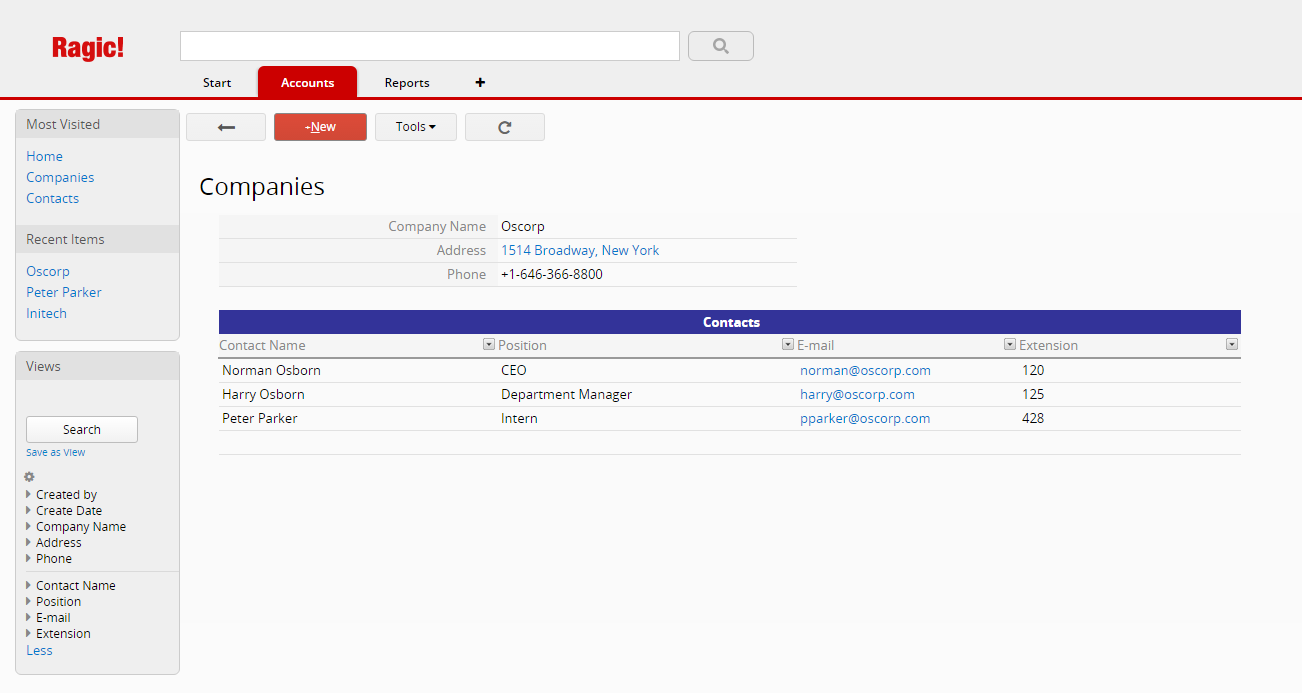Open the 1514 Broadway, New York address link

(580, 251)
